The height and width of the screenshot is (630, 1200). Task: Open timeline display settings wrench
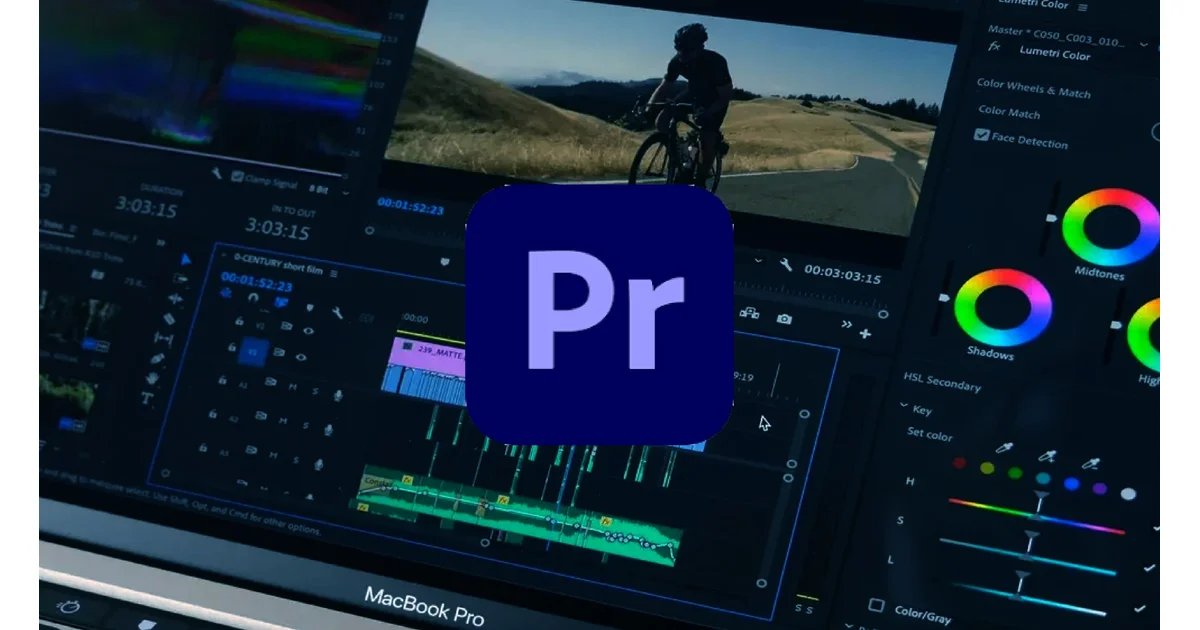pos(337,312)
